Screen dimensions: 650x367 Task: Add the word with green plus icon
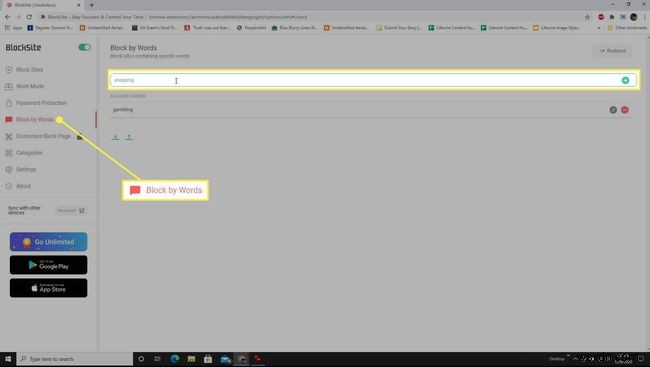[625, 80]
